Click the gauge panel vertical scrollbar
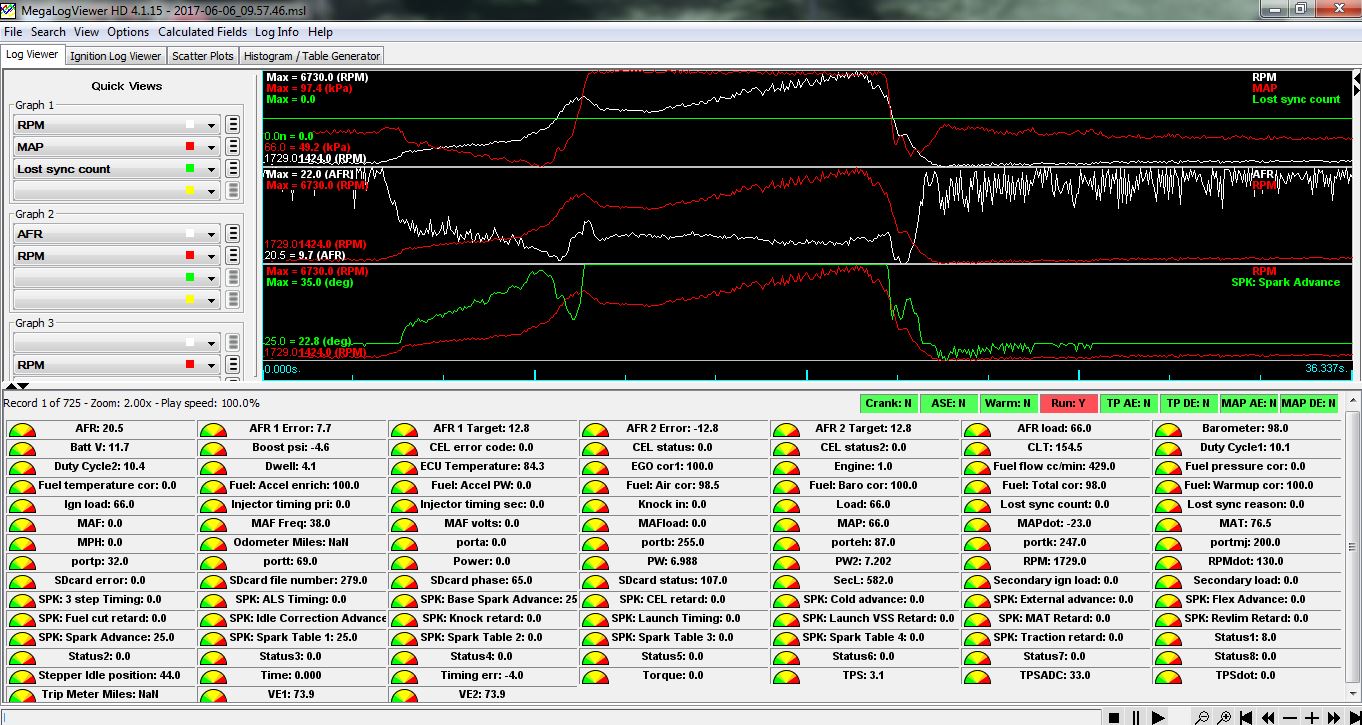The image size is (1362, 725). [1353, 549]
